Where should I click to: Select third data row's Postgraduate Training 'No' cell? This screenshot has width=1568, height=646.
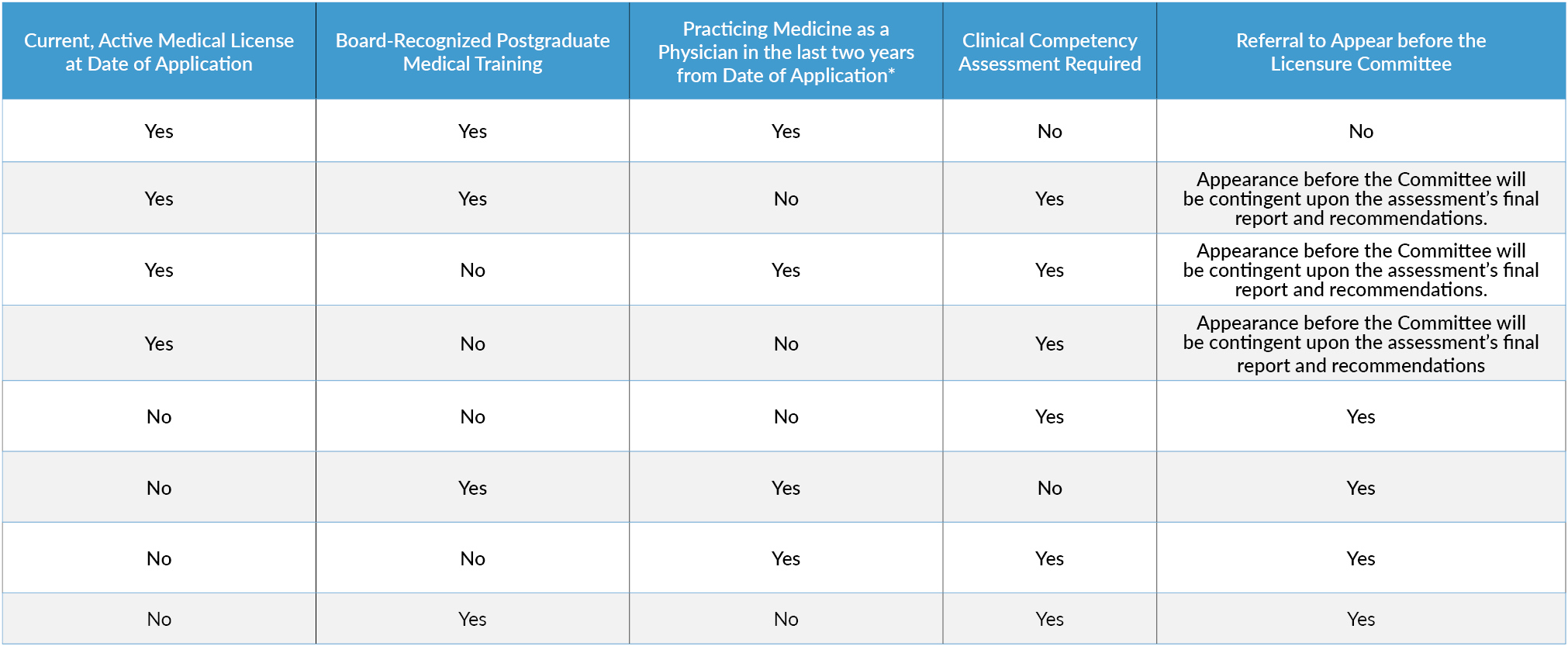pos(472,270)
